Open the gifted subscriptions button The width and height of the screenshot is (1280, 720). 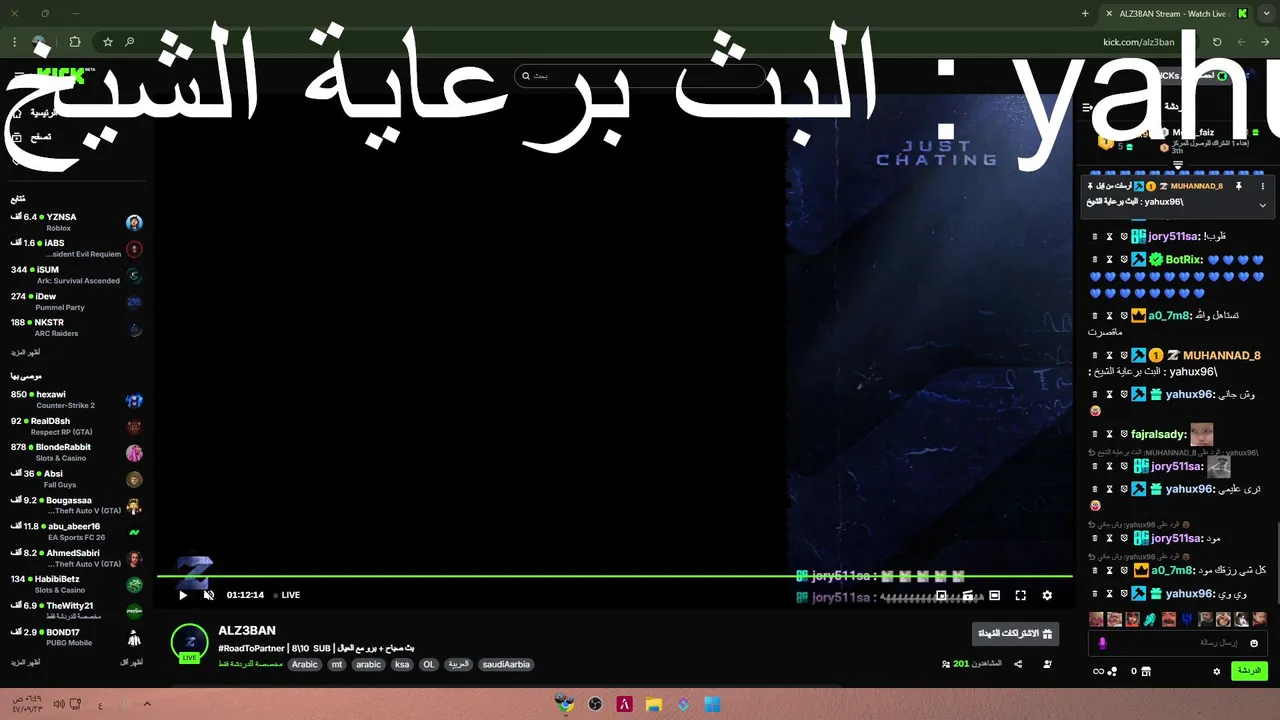[1015, 633]
